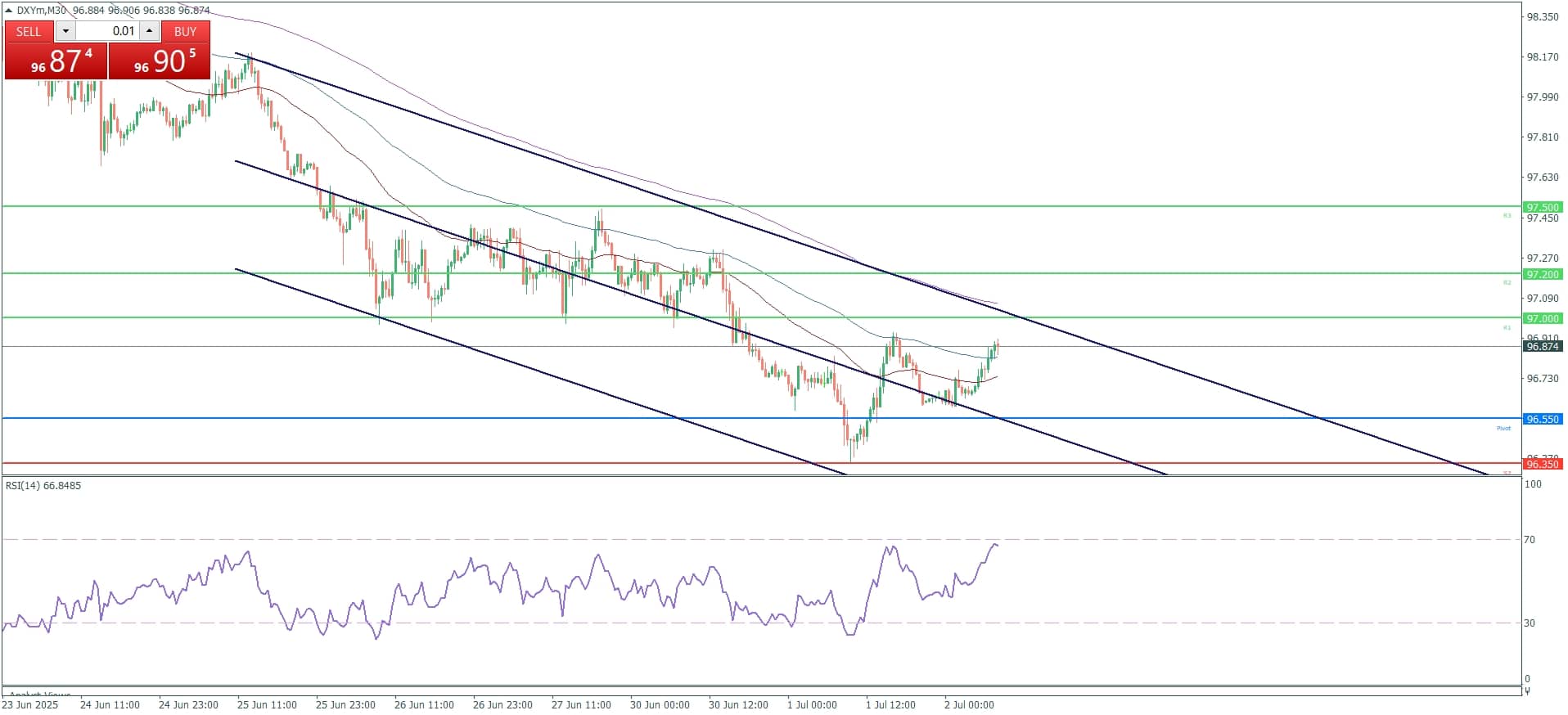Click the 98.350 value on price scale
This screenshot has width=1568, height=715.
pyautogui.click(x=1543, y=16)
